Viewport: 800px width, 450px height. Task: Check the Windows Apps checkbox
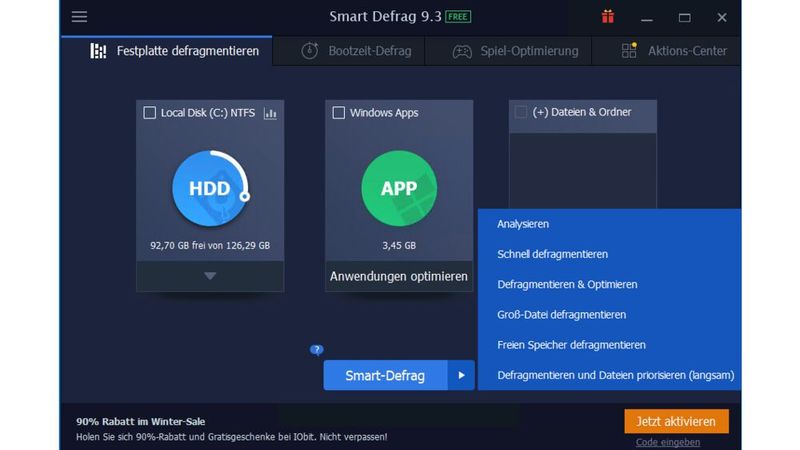pos(338,113)
